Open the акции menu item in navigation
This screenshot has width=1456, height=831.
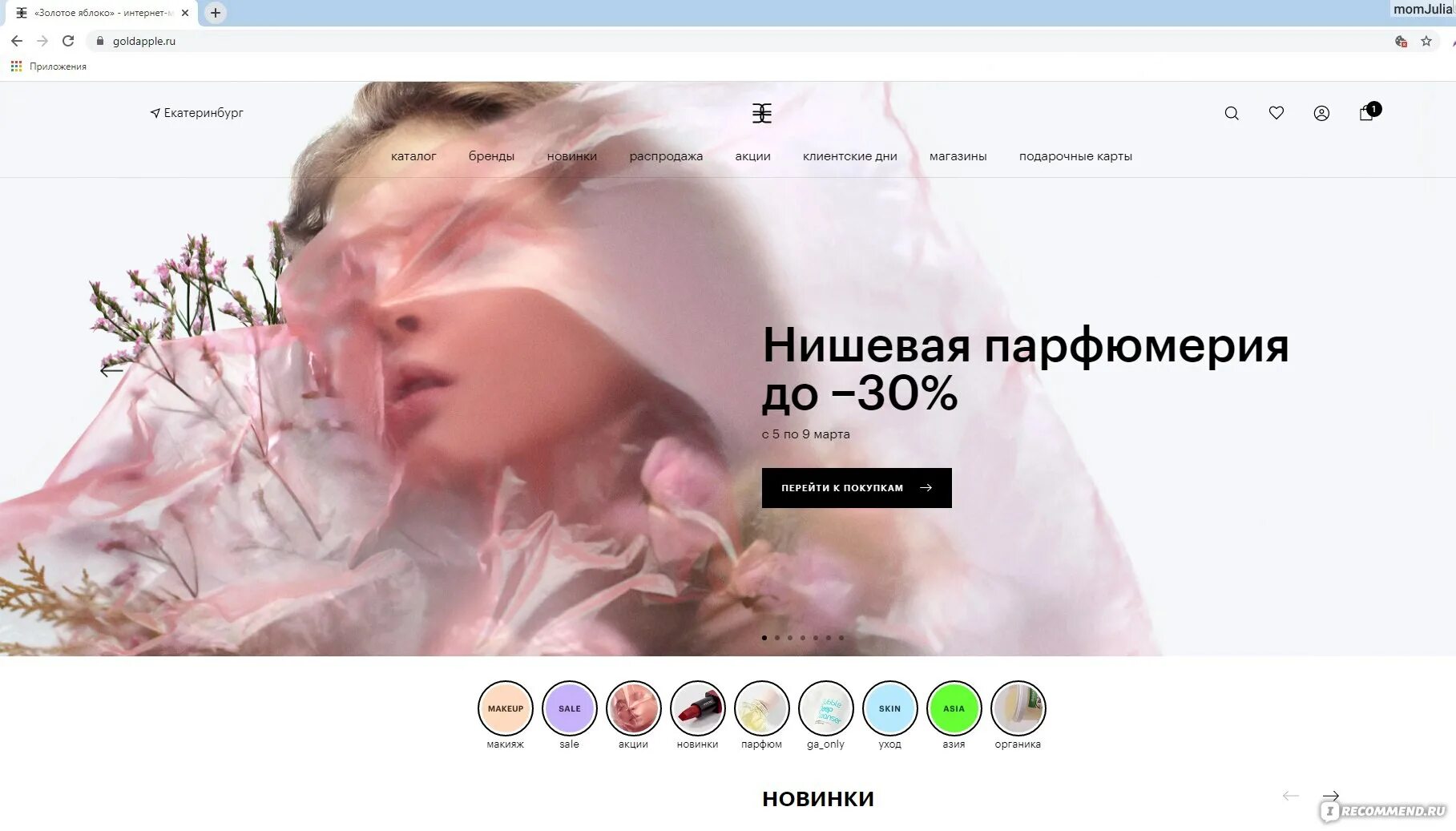[x=753, y=156]
